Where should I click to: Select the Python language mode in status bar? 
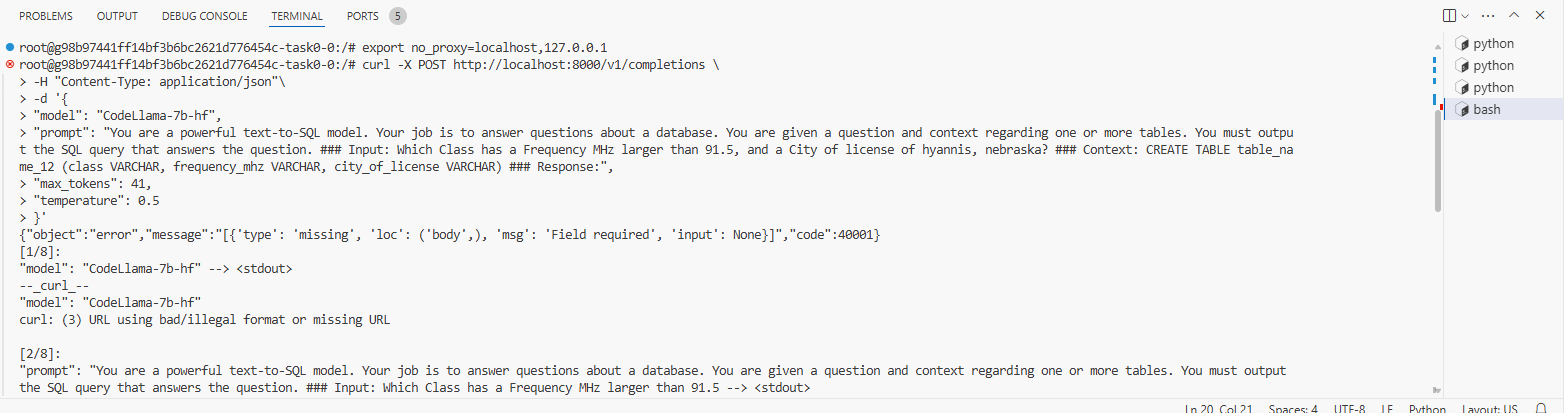1427,409
